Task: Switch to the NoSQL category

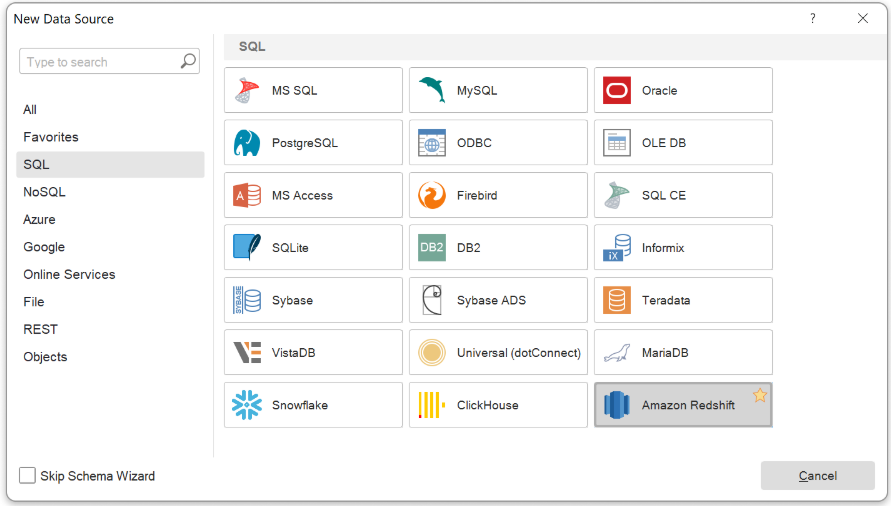Action: [x=110, y=192]
